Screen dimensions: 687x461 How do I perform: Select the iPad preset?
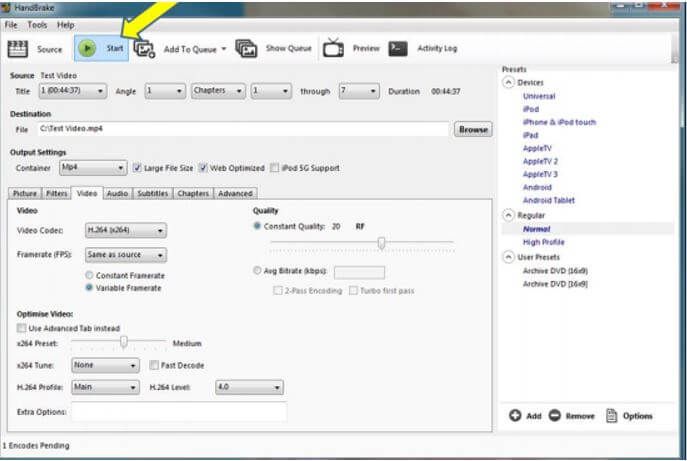[x=531, y=135]
